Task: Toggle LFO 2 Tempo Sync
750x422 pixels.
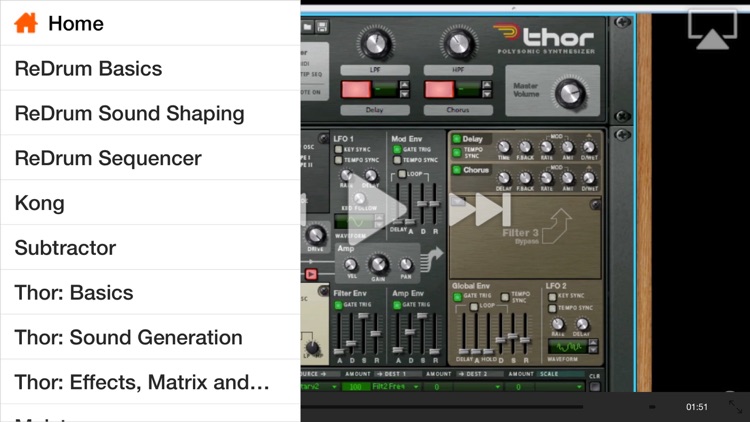Action: pyautogui.click(x=552, y=308)
